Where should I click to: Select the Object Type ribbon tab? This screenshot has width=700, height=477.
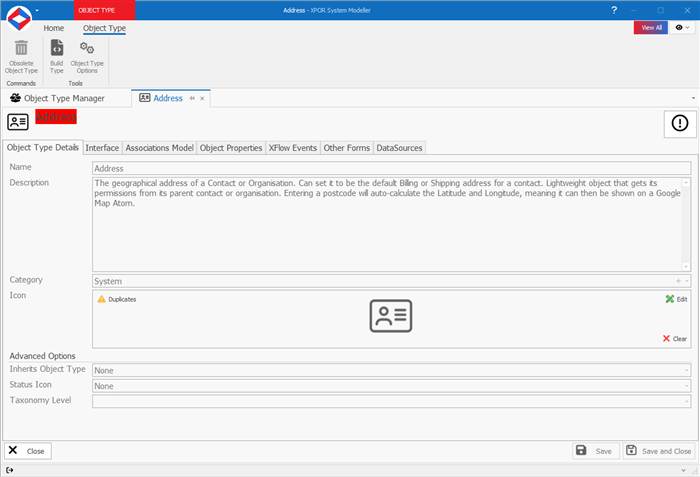point(104,28)
